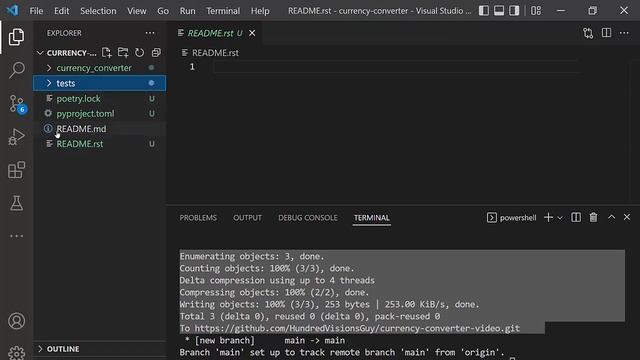Image resolution: width=640 pixels, height=360 pixels.
Task: Open the Terminal menu
Action: [223, 11]
